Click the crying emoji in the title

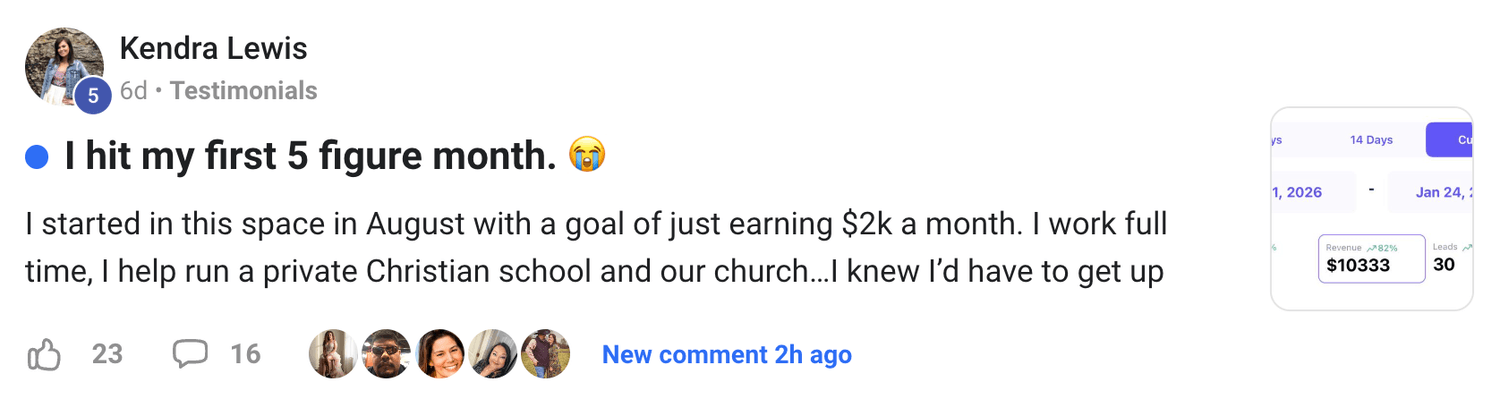pyautogui.click(x=587, y=156)
